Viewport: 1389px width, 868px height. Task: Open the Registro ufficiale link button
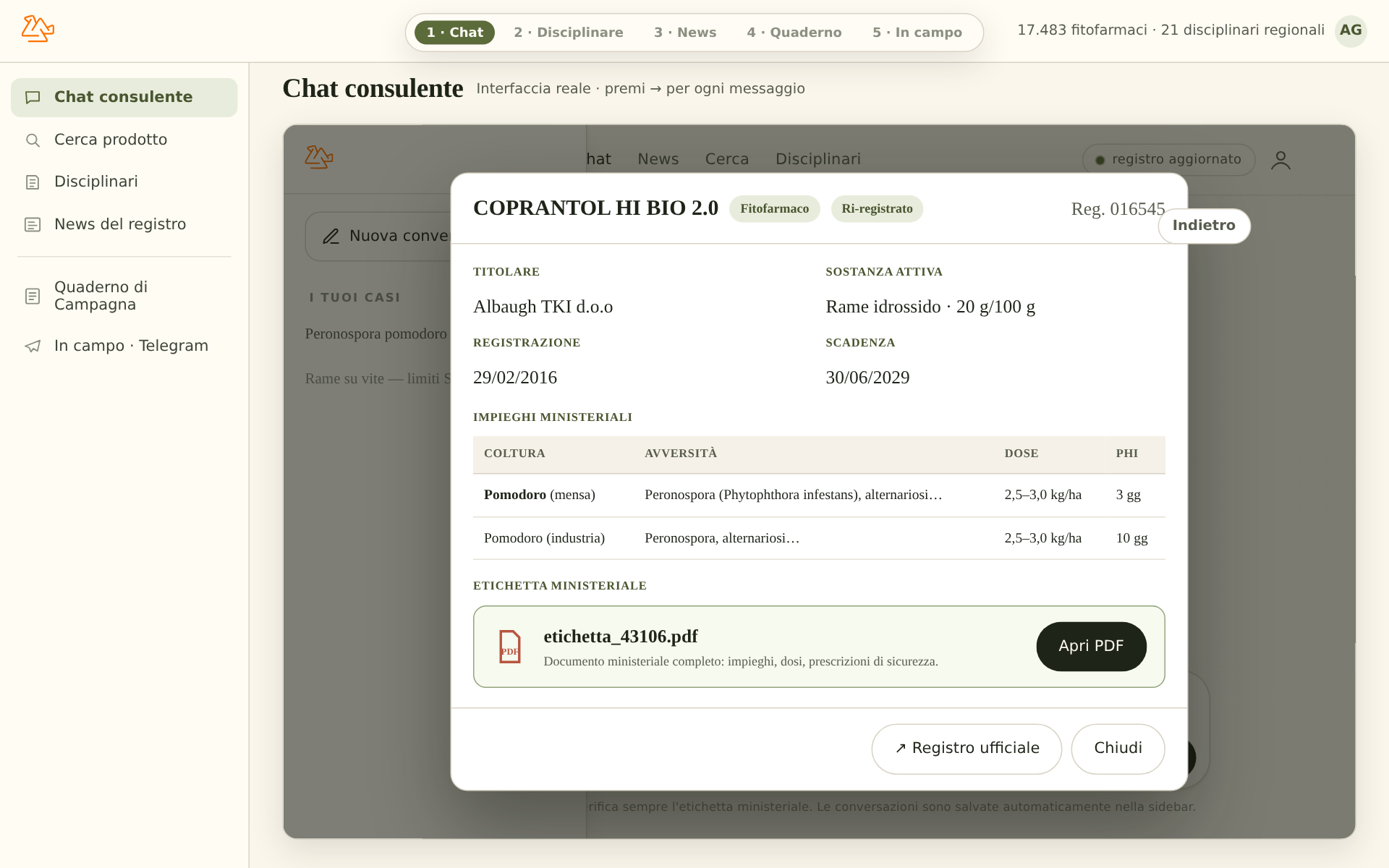coord(967,749)
